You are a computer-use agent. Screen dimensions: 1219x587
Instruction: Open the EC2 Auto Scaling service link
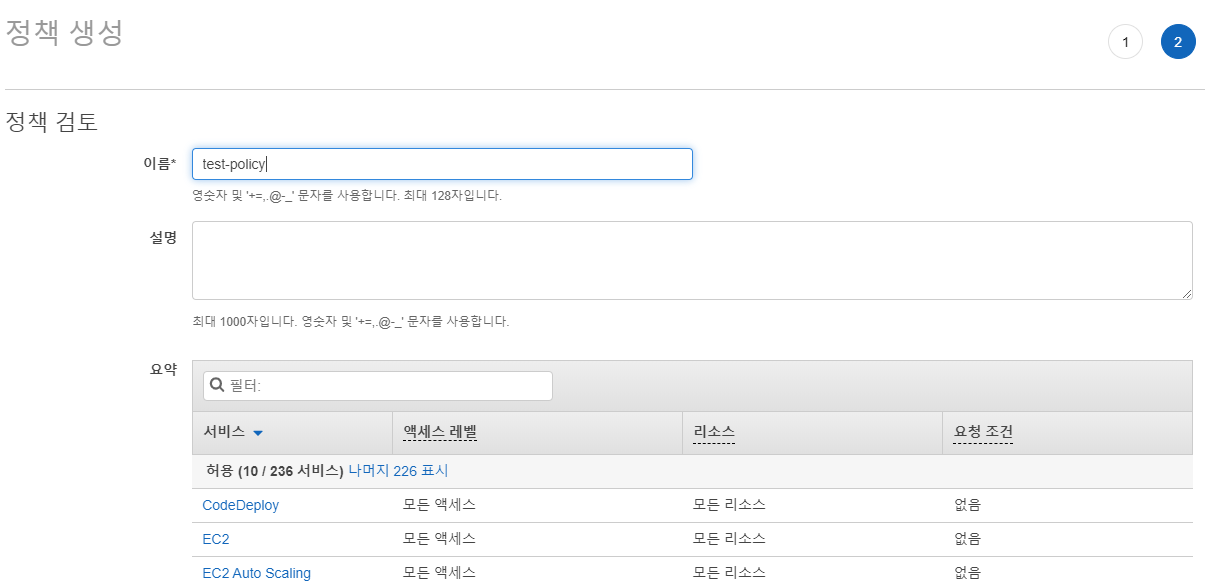click(x=257, y=573)
